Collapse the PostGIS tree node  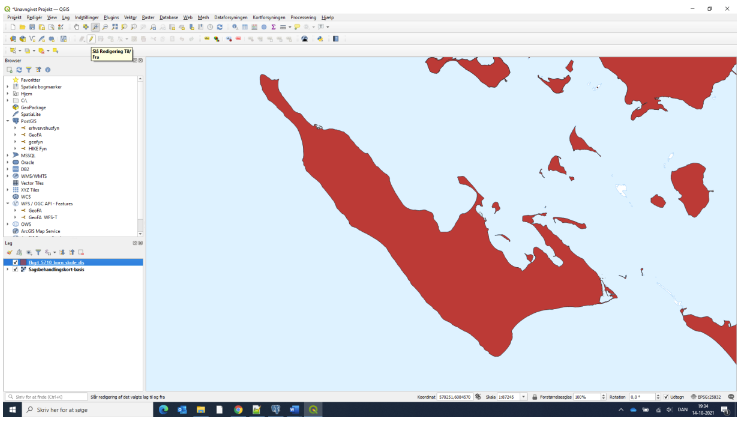(8, 121)
